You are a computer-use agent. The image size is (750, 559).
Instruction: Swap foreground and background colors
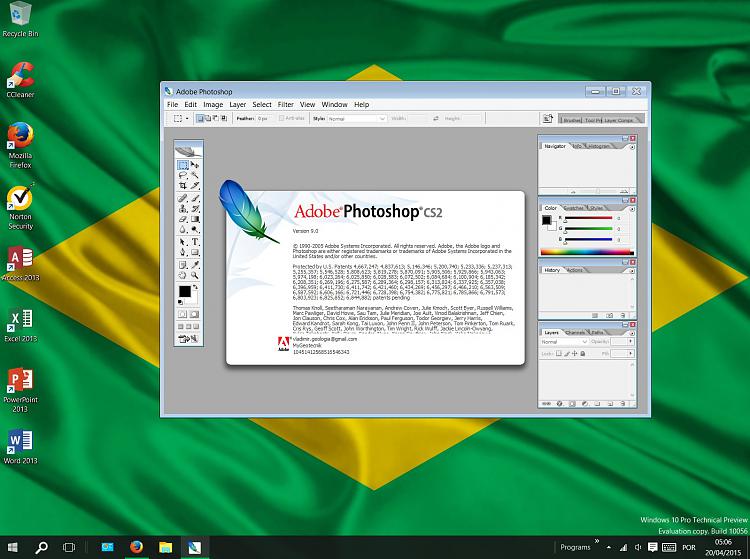tap(195, 287)
